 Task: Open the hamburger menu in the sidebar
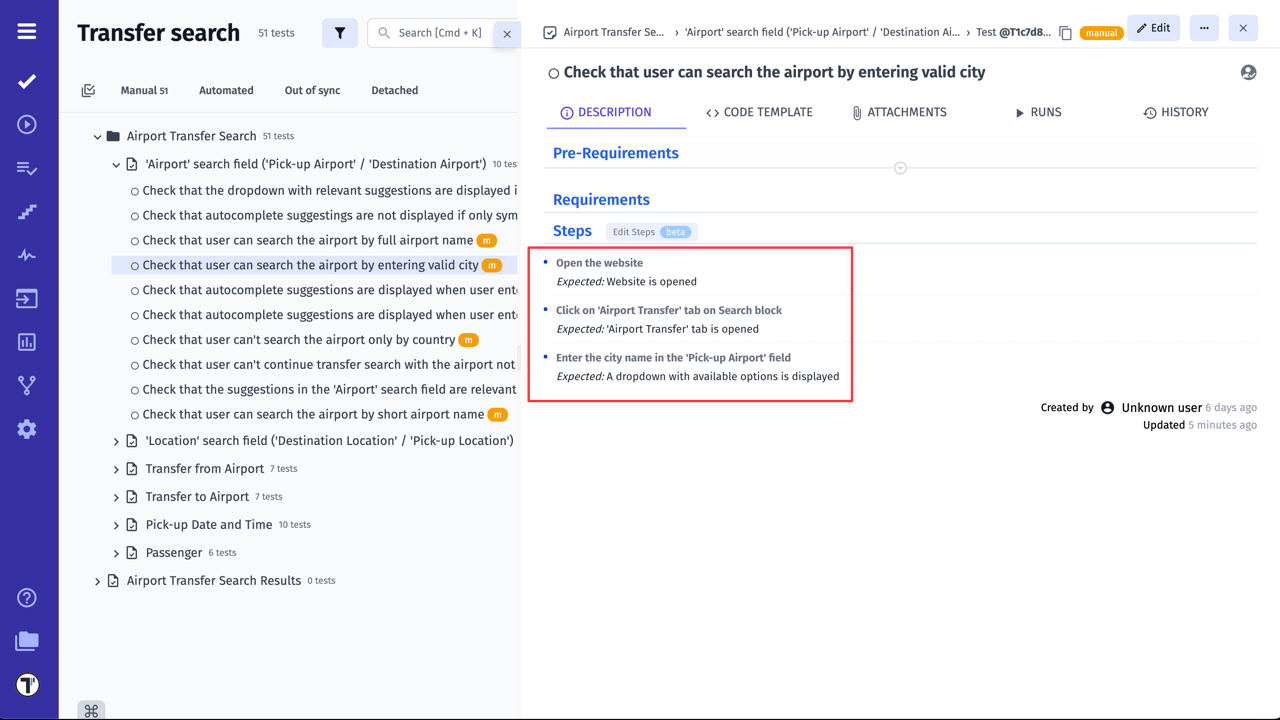(x=27, y=32)
